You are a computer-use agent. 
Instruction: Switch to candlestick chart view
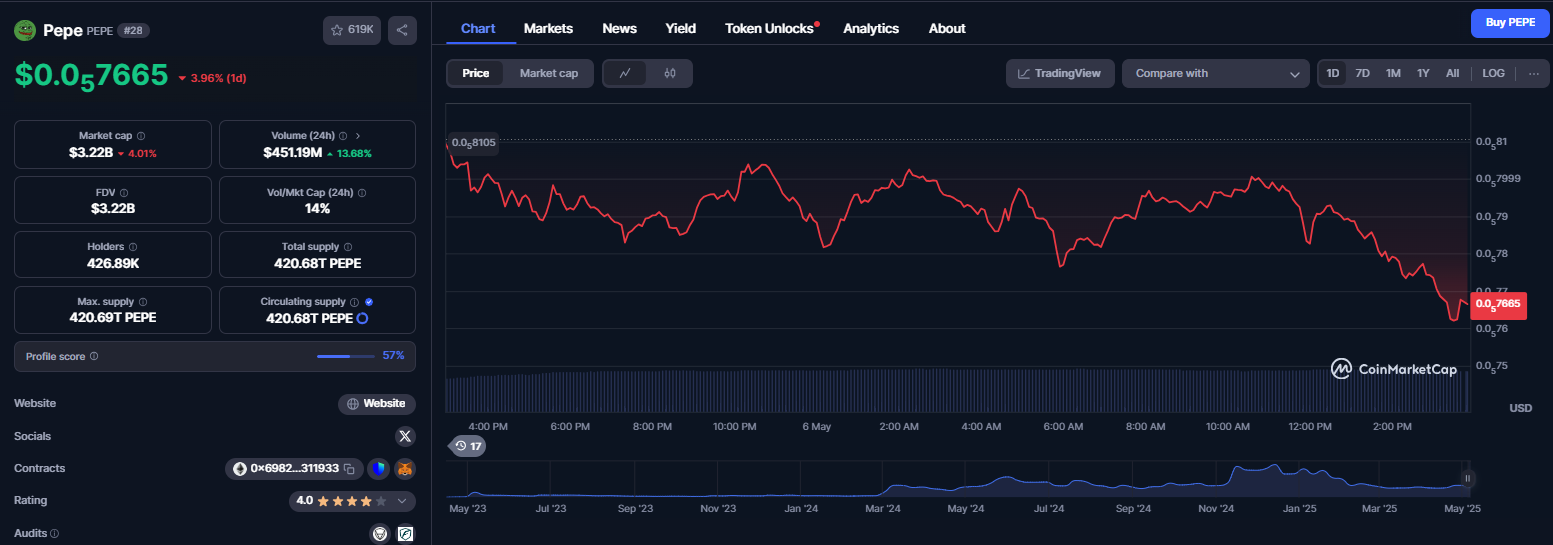click(670, 73)
